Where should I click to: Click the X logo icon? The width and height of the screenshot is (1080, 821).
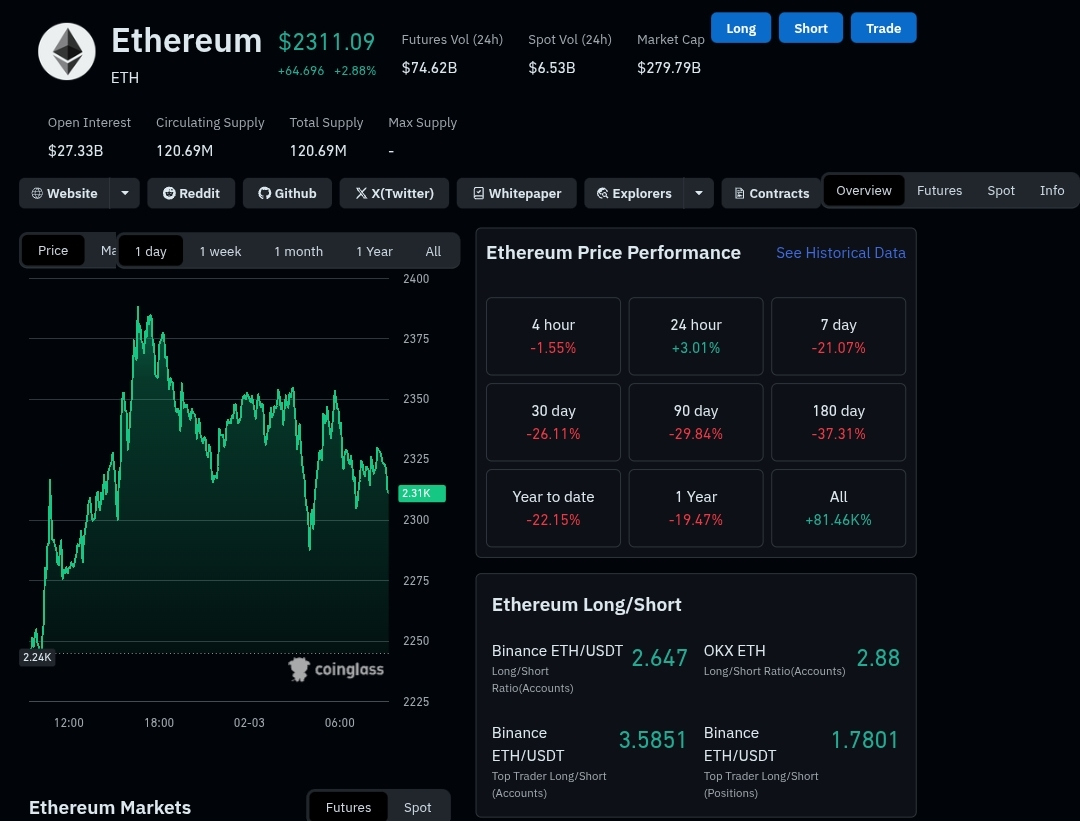(x=361, y=194)
